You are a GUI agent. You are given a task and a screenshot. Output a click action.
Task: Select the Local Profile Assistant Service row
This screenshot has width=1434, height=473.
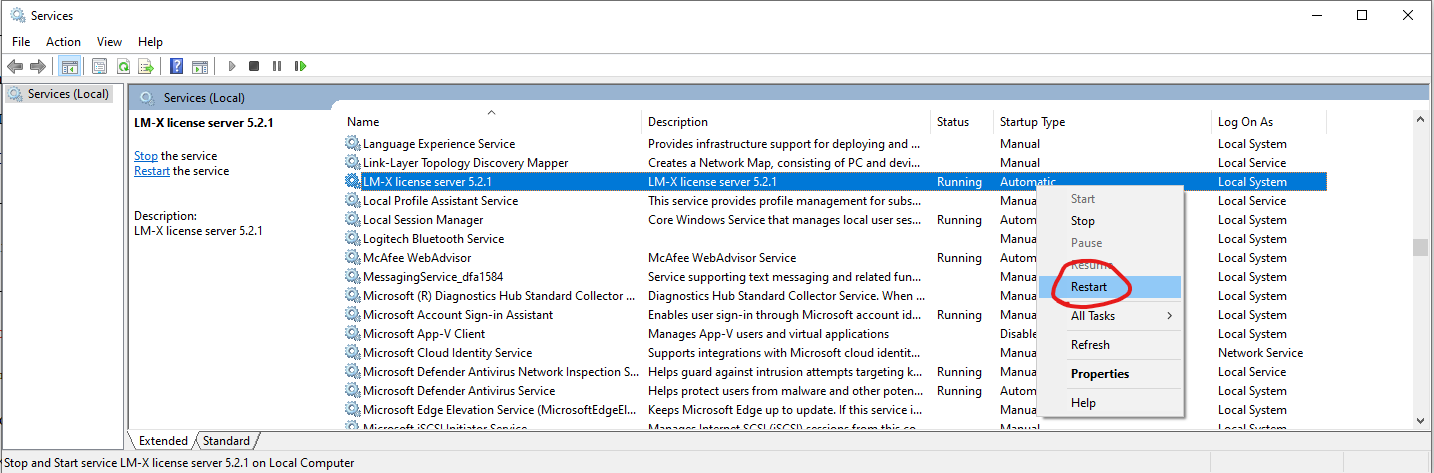[x=440, y=201]
